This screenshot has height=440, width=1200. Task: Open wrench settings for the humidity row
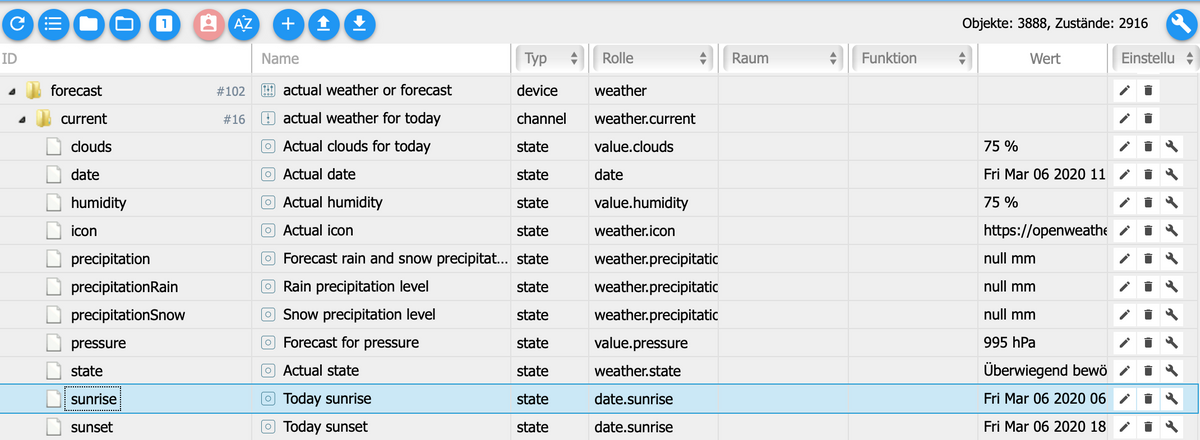[1172, 203]
